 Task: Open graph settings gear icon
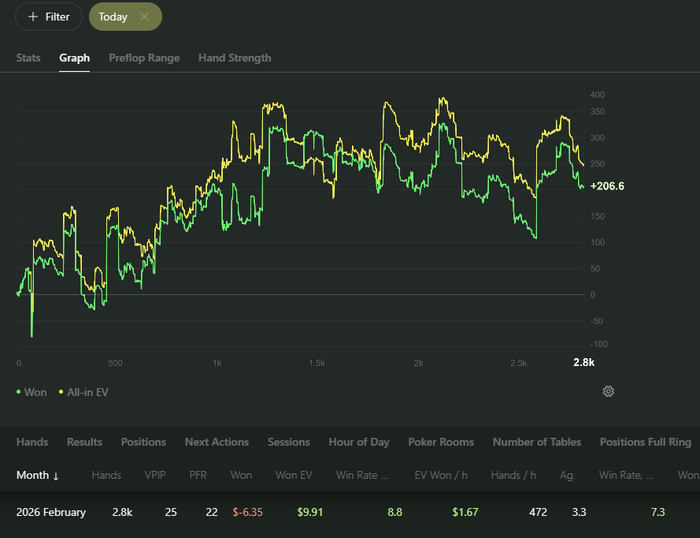tap(608, 392)
